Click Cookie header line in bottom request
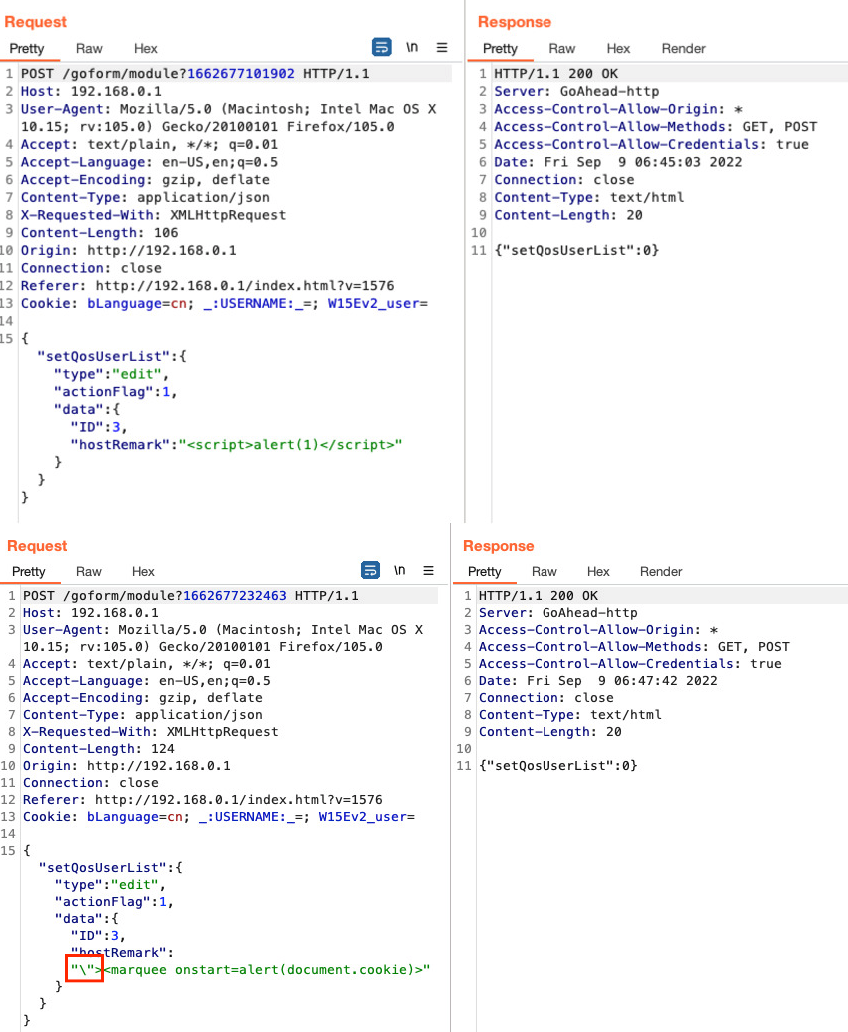 click(219, 817)
